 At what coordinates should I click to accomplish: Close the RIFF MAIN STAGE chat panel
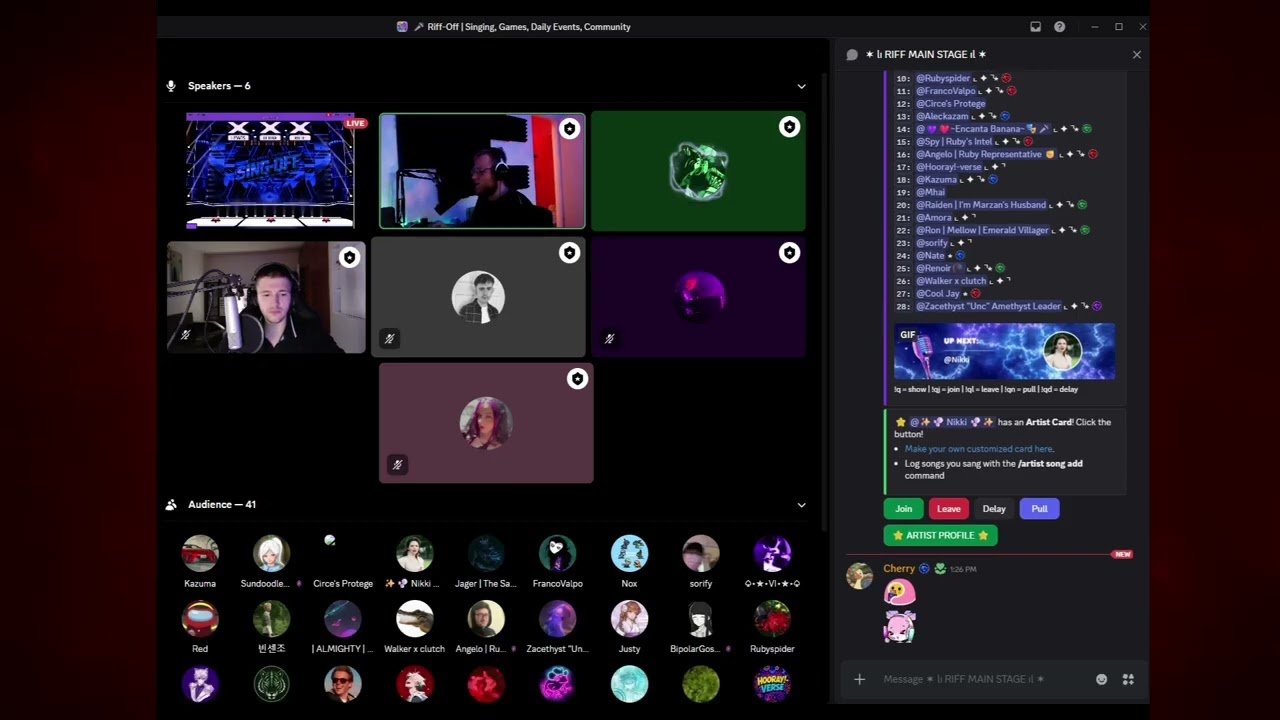[1136, 55]
